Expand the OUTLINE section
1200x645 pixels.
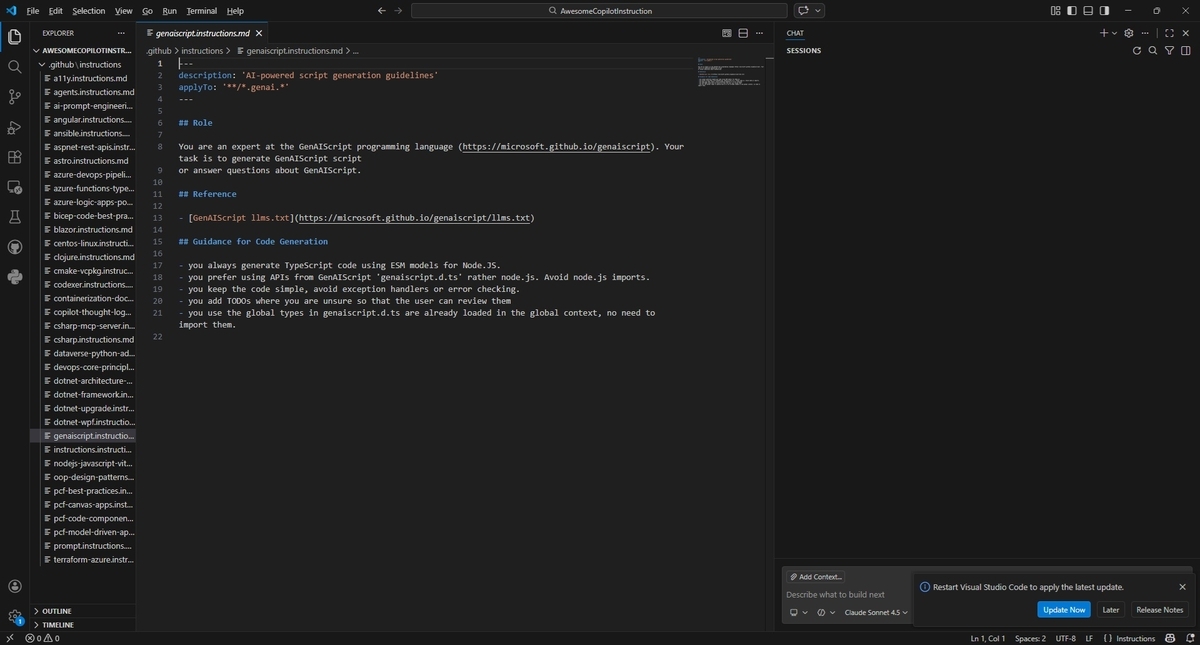(x=83, y=611)
